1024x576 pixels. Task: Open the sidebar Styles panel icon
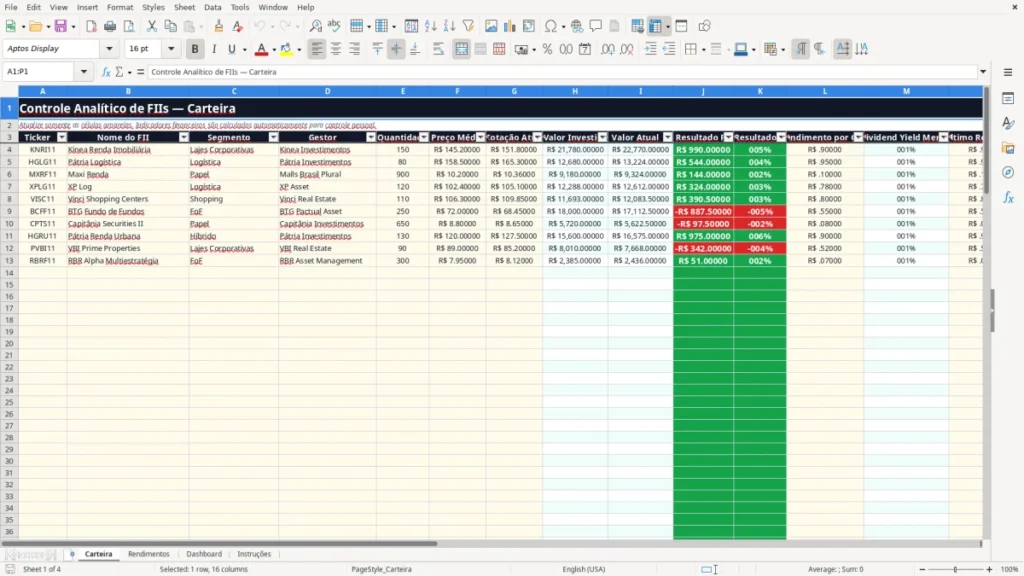pyautogui.click(x=1008, y=123)
